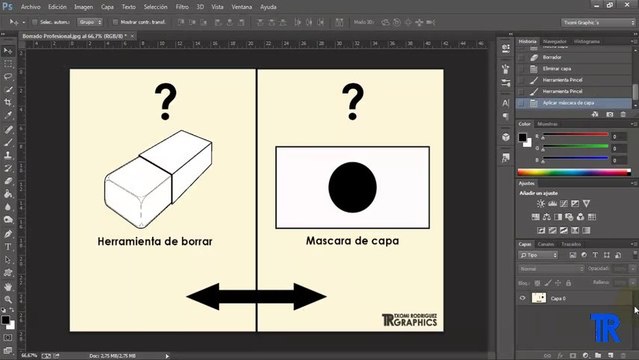Select the Borrador history state
The width and height of the screenshot is (639, 360).
(x=574, y=57)
